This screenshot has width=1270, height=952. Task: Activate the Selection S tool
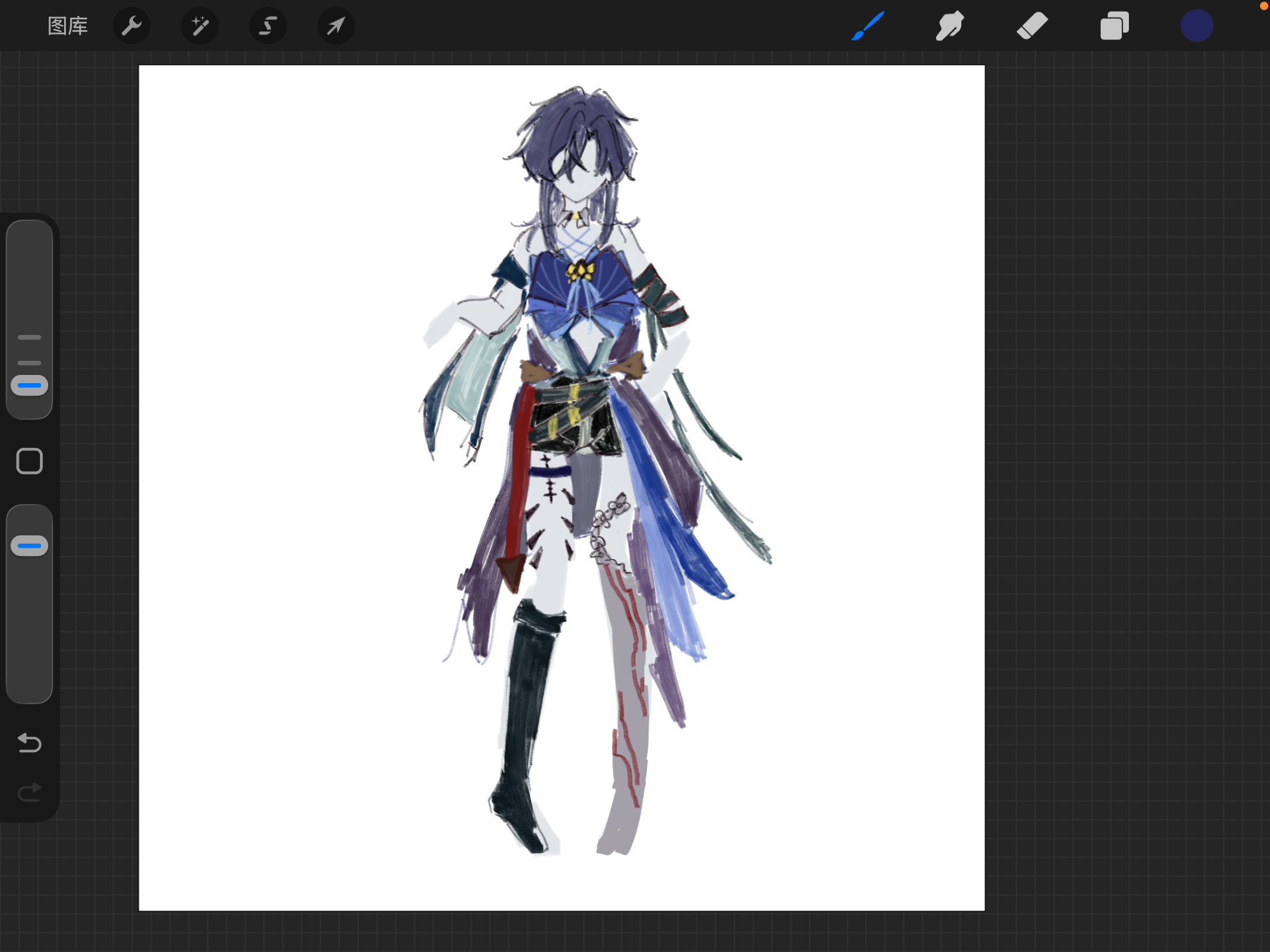coord(268,26)
